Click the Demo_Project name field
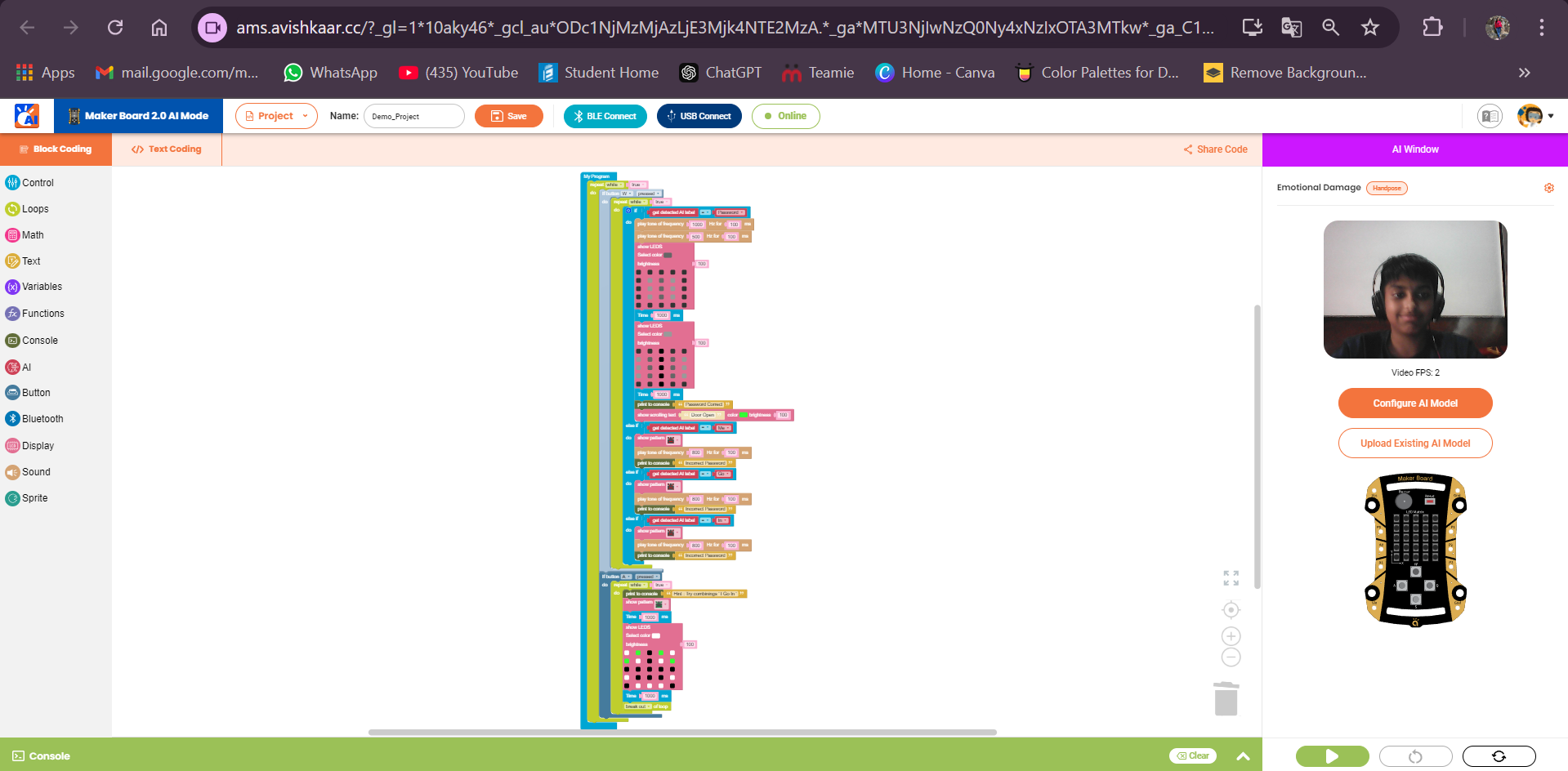Viewport: 1568px width, 771px height. point(413,116)
